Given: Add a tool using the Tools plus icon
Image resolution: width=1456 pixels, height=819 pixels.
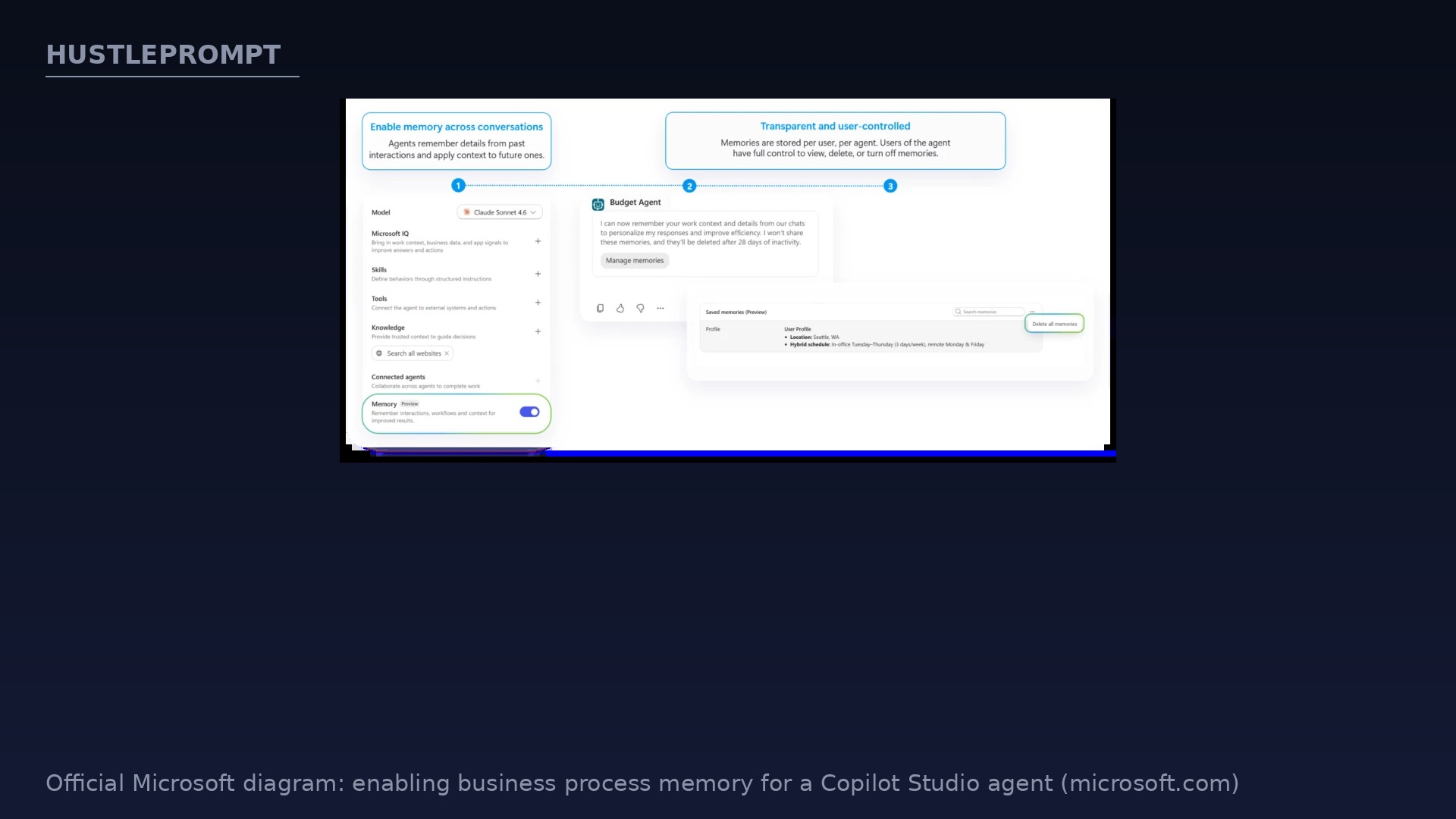Looking at the screenshot, I should [x=538, y=303].
